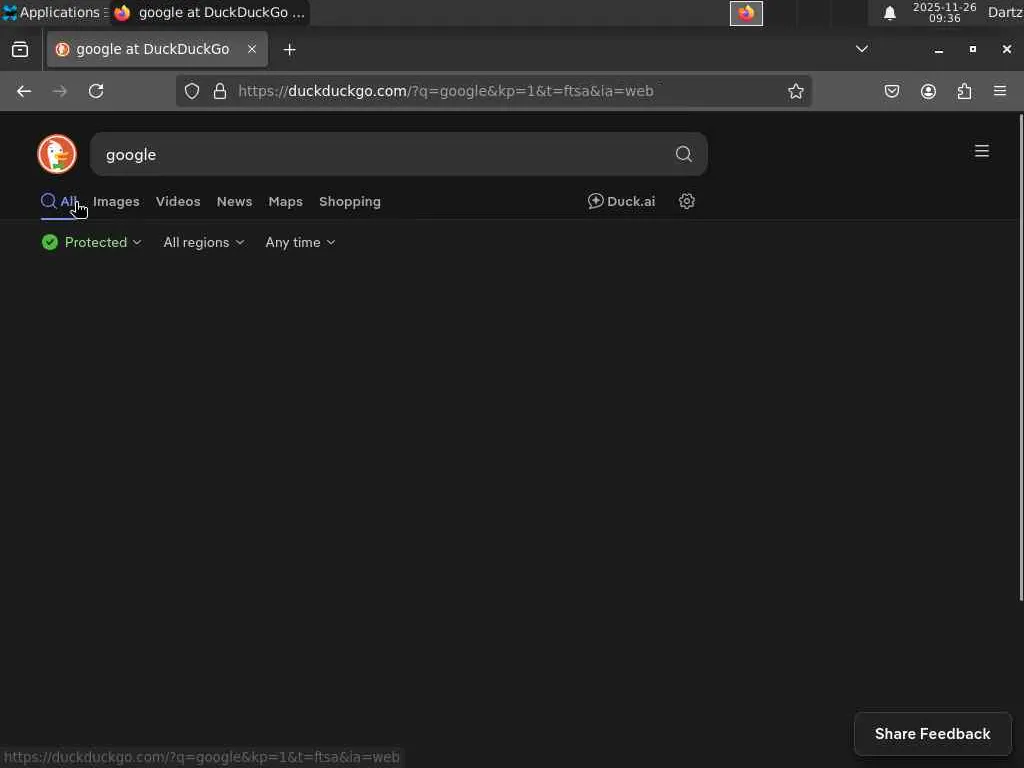Open Save to Pocket icon
This screenshot has height=768, width=1024.
[x=891, y=91]
